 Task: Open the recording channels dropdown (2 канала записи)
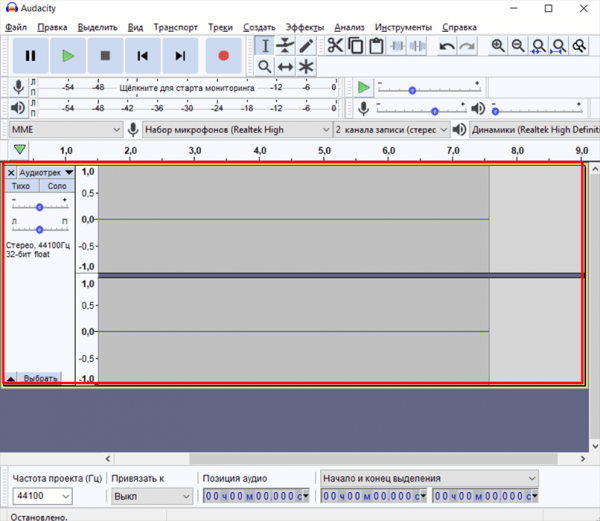point(391,130)
